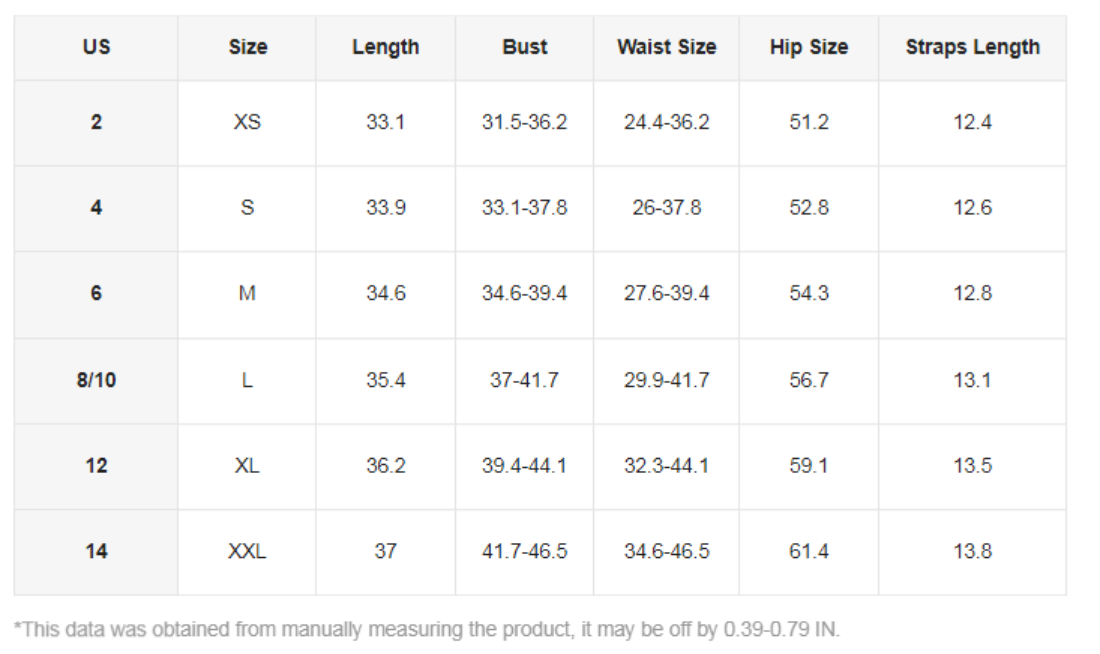Click the manual measurement disclaimer note
The width and height of the screenshot is (1100, 654).
click(x=427, y=629)
